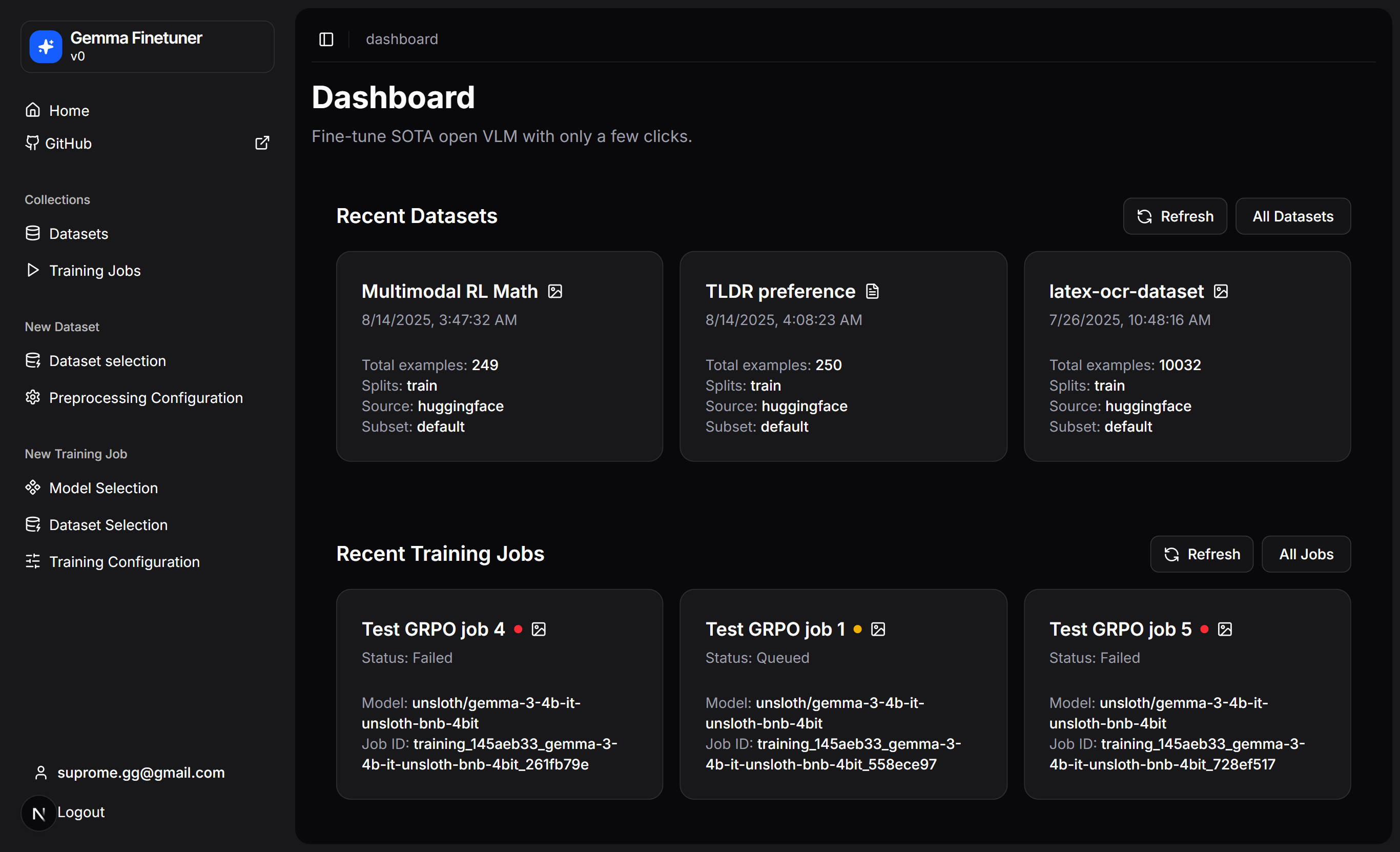Click the image icon beside Test GRPO job 5
This screenshot has width=1400, height=852.
point(1225,629)
